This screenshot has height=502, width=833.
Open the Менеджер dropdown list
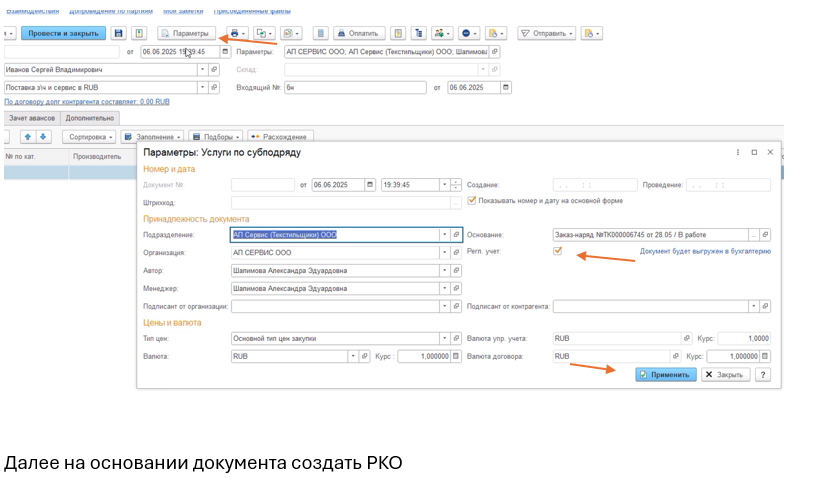(x=444, y=289)
